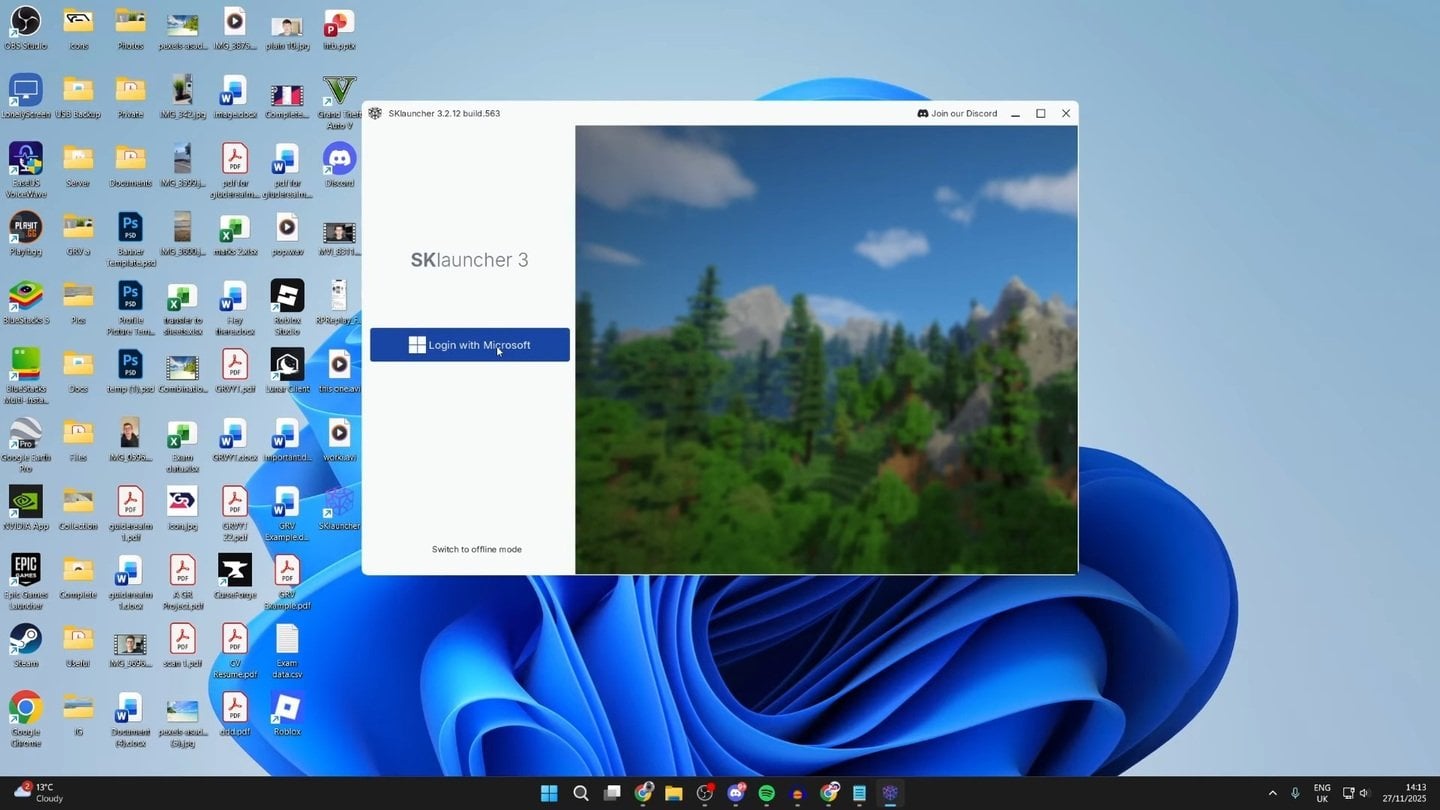Click the Epic Games Launcher icon

(25, 571)
